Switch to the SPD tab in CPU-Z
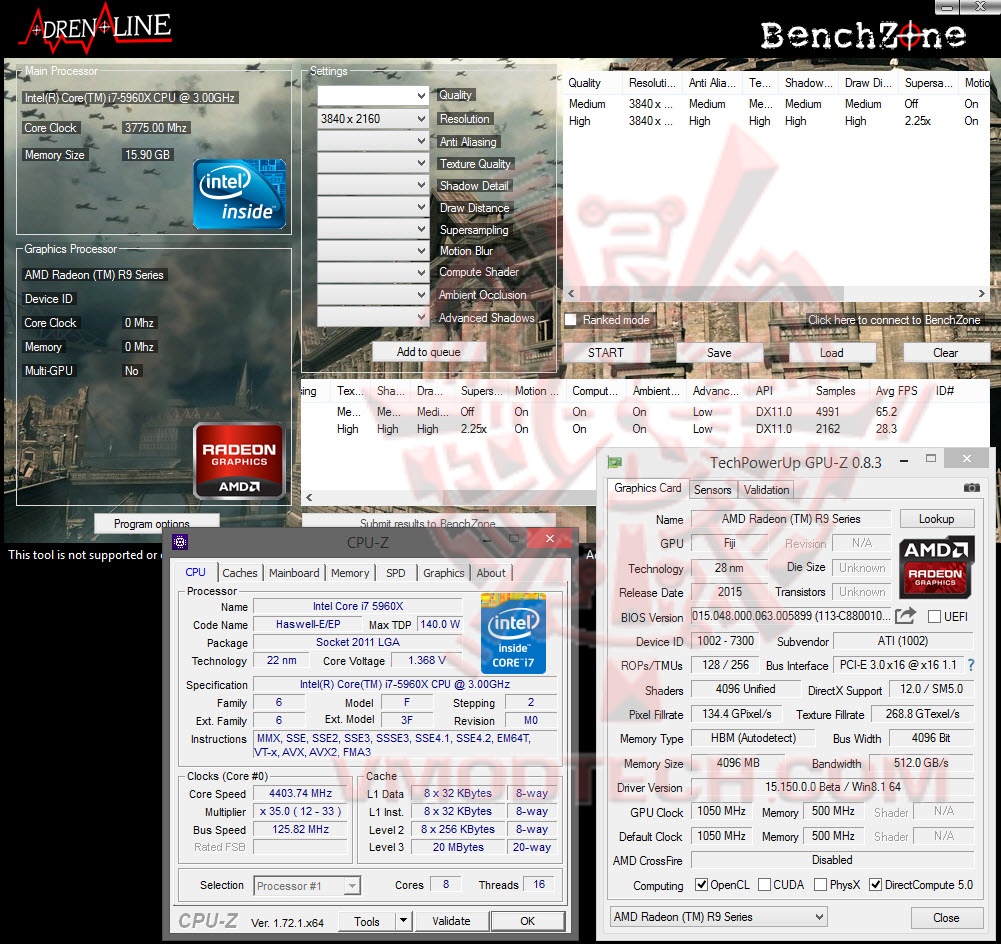The width and height of the screenshot is (1001, 944). click(x=396, y=573)
